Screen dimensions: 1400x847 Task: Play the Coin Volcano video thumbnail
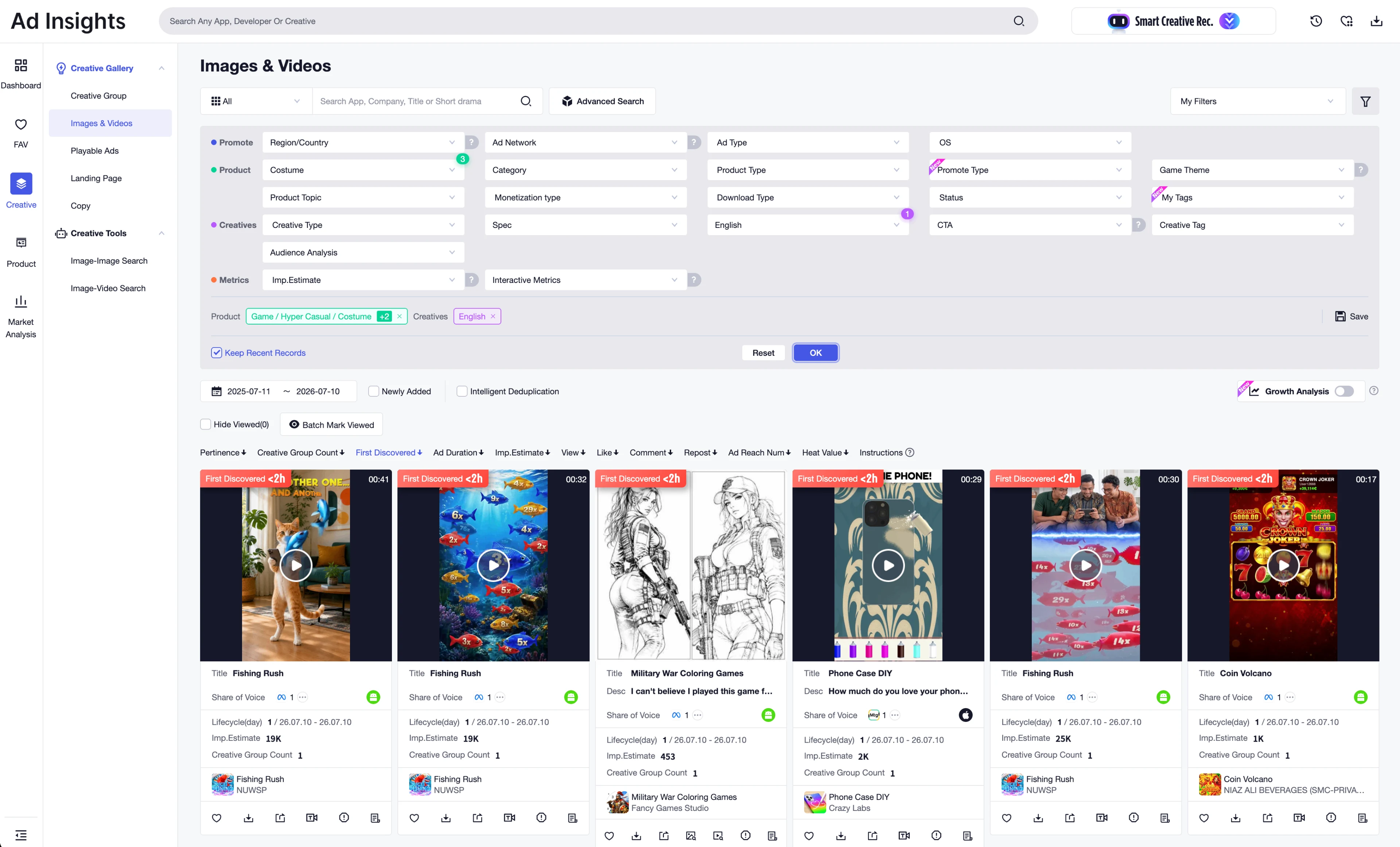(1283, 565)
